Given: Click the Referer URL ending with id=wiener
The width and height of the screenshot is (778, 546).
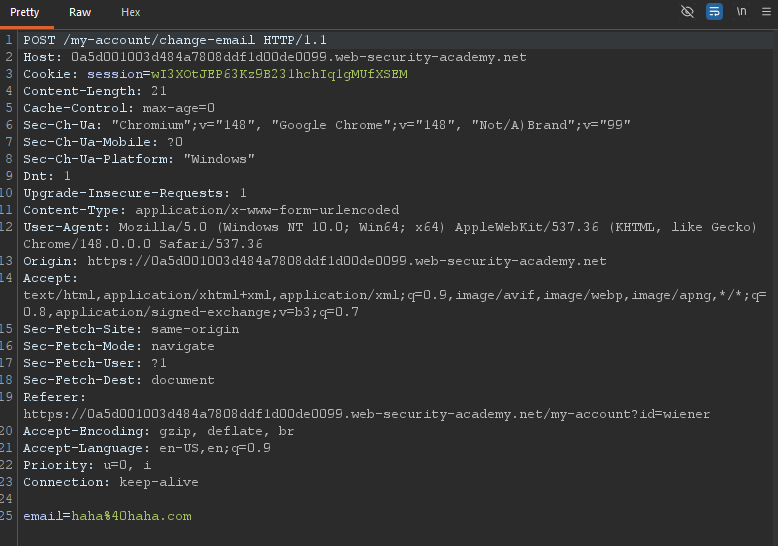Looking at the screenshot, I should pos(367,414).
